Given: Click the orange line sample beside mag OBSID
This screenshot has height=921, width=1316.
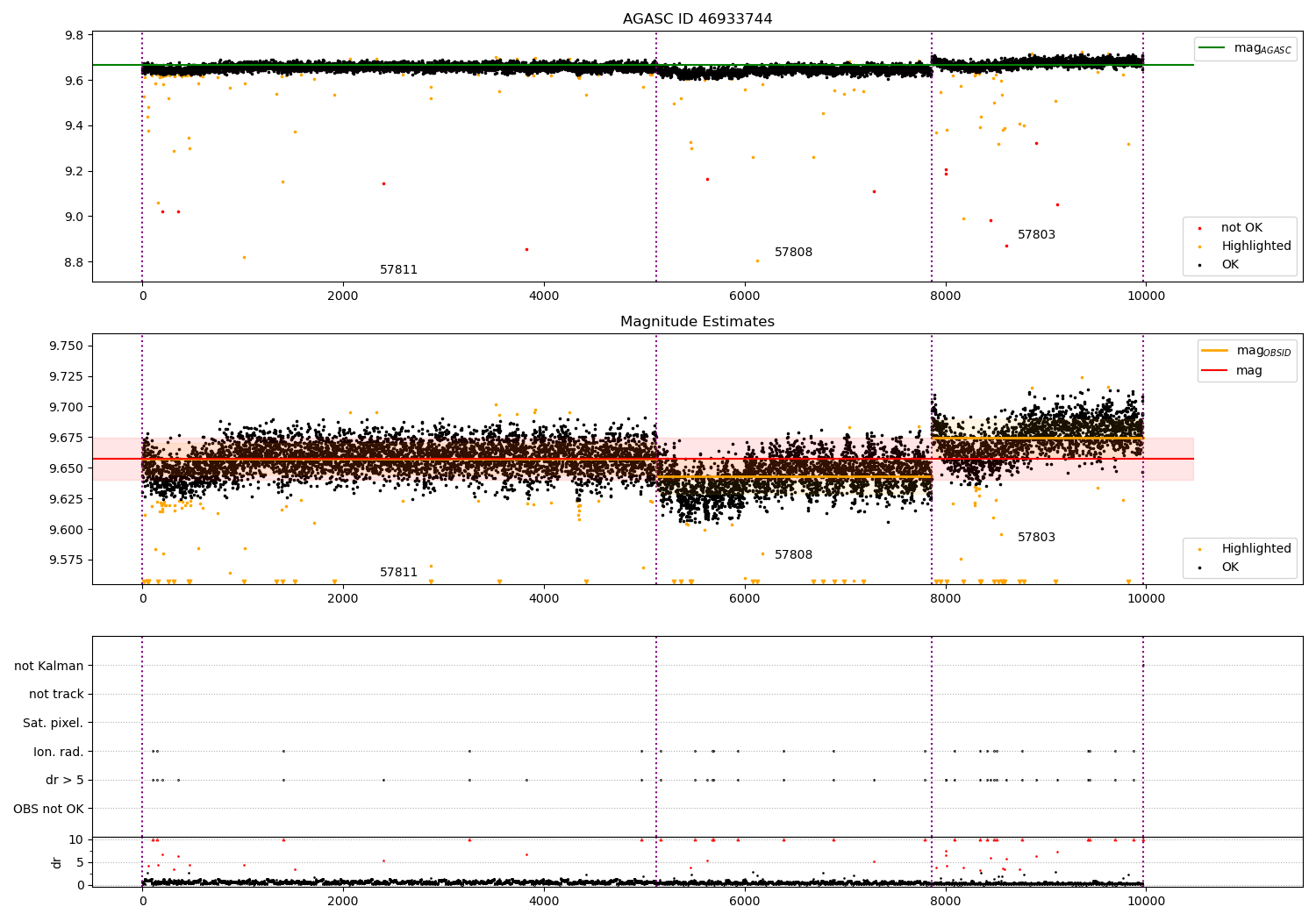Looking at the screenshot, I should click(x=1214, y=351).
